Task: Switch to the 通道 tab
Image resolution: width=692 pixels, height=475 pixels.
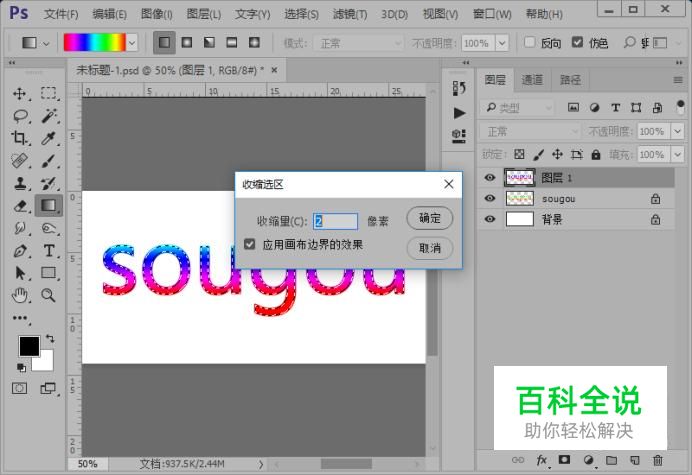Action: click(x=532, y=80)
